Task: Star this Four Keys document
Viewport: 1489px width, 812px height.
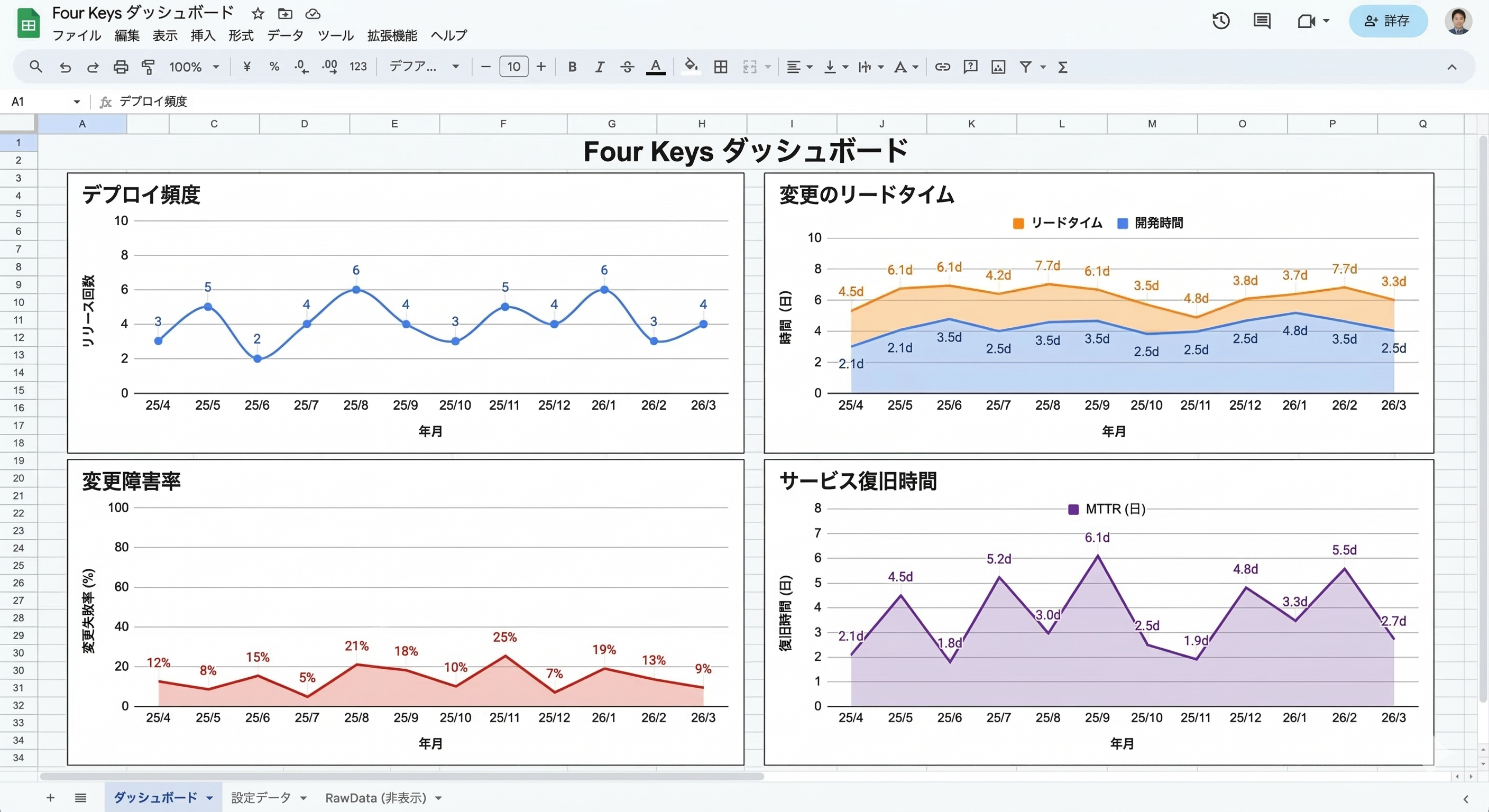Action: (258, 13)
